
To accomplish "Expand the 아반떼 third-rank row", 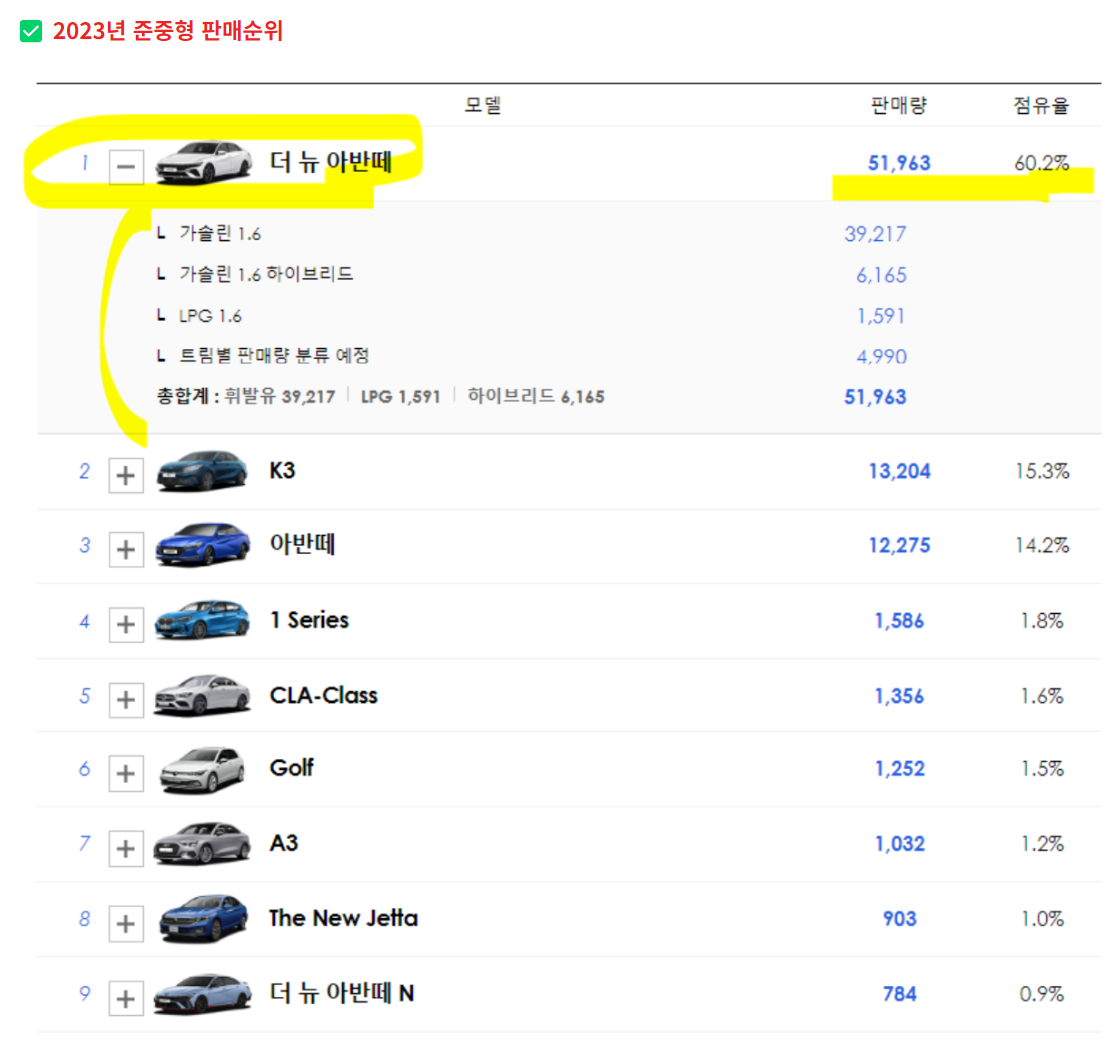I will coord(126,550).
